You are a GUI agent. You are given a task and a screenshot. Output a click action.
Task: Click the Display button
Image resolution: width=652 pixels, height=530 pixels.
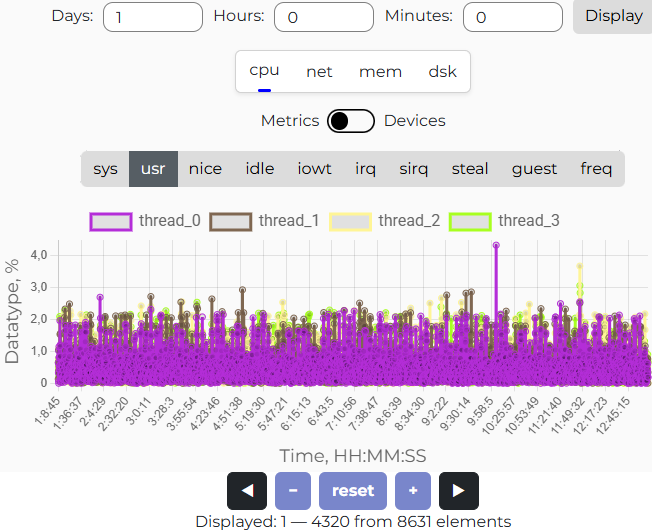coord(613,16)
